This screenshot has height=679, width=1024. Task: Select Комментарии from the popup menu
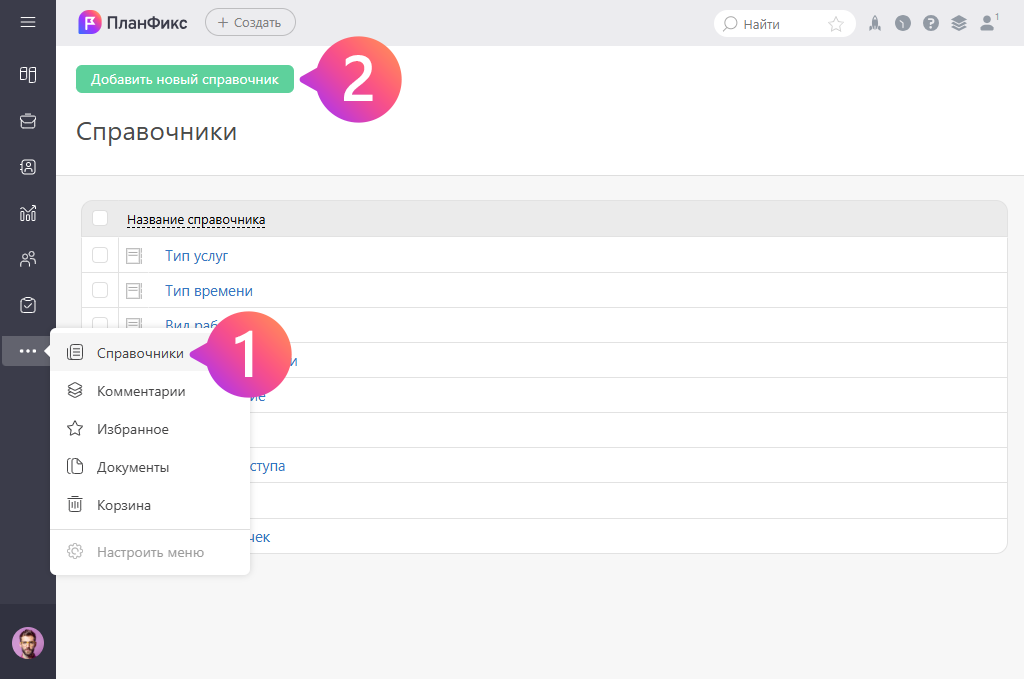(140, 391)
